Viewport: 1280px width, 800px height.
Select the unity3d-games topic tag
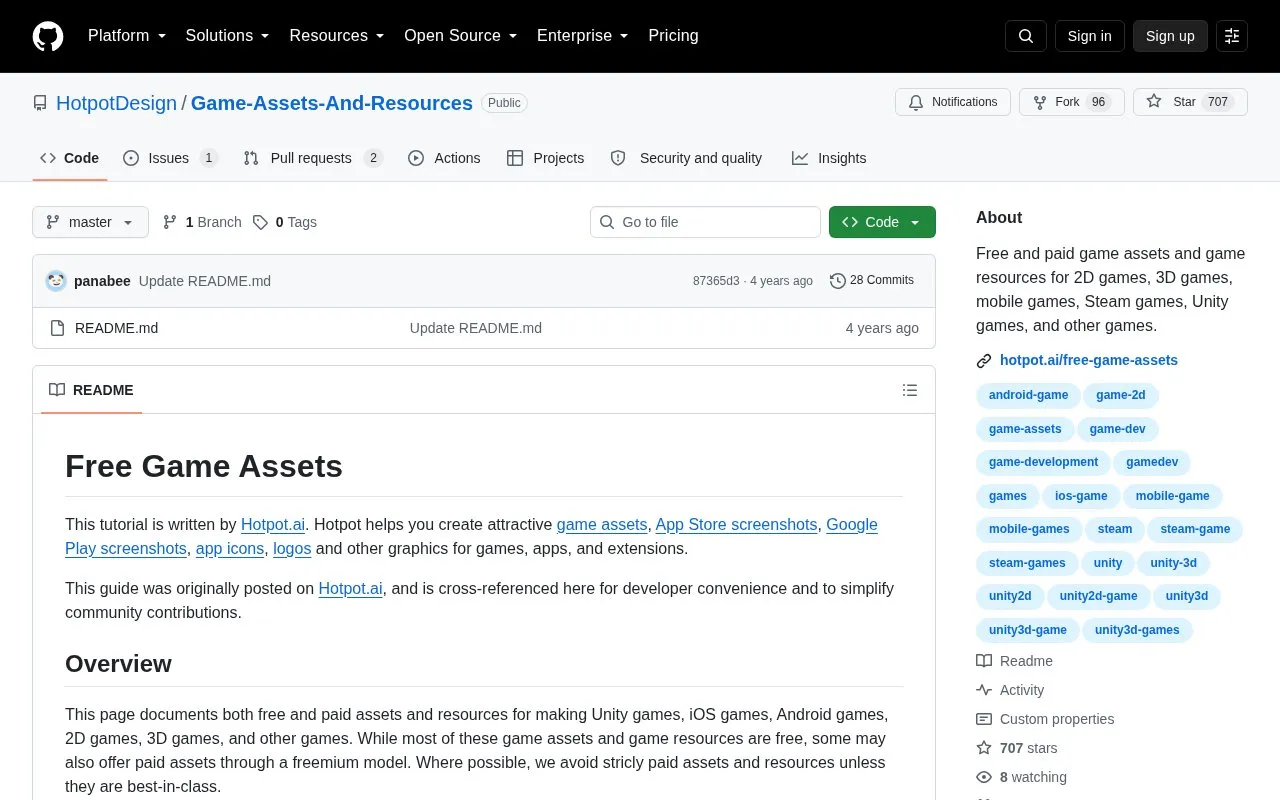pos(1137,630)
